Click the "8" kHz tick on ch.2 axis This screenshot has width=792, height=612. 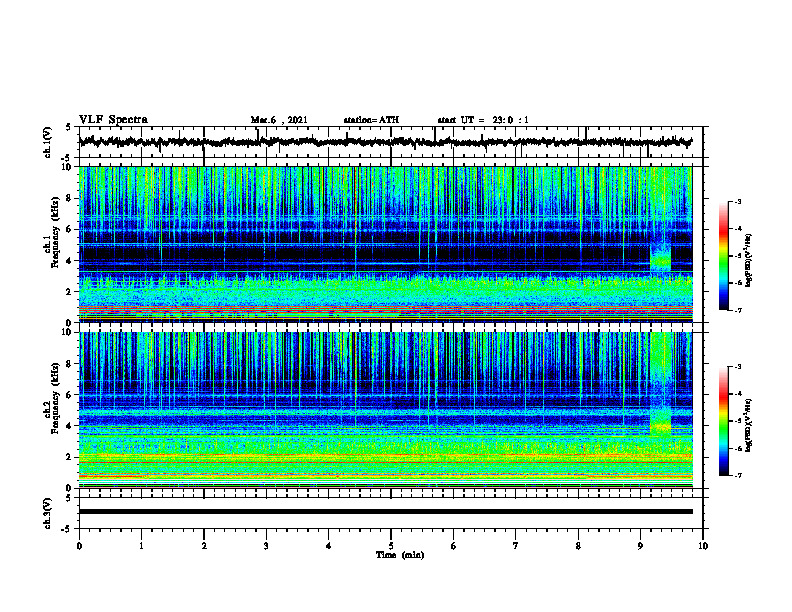pos(70,364)
